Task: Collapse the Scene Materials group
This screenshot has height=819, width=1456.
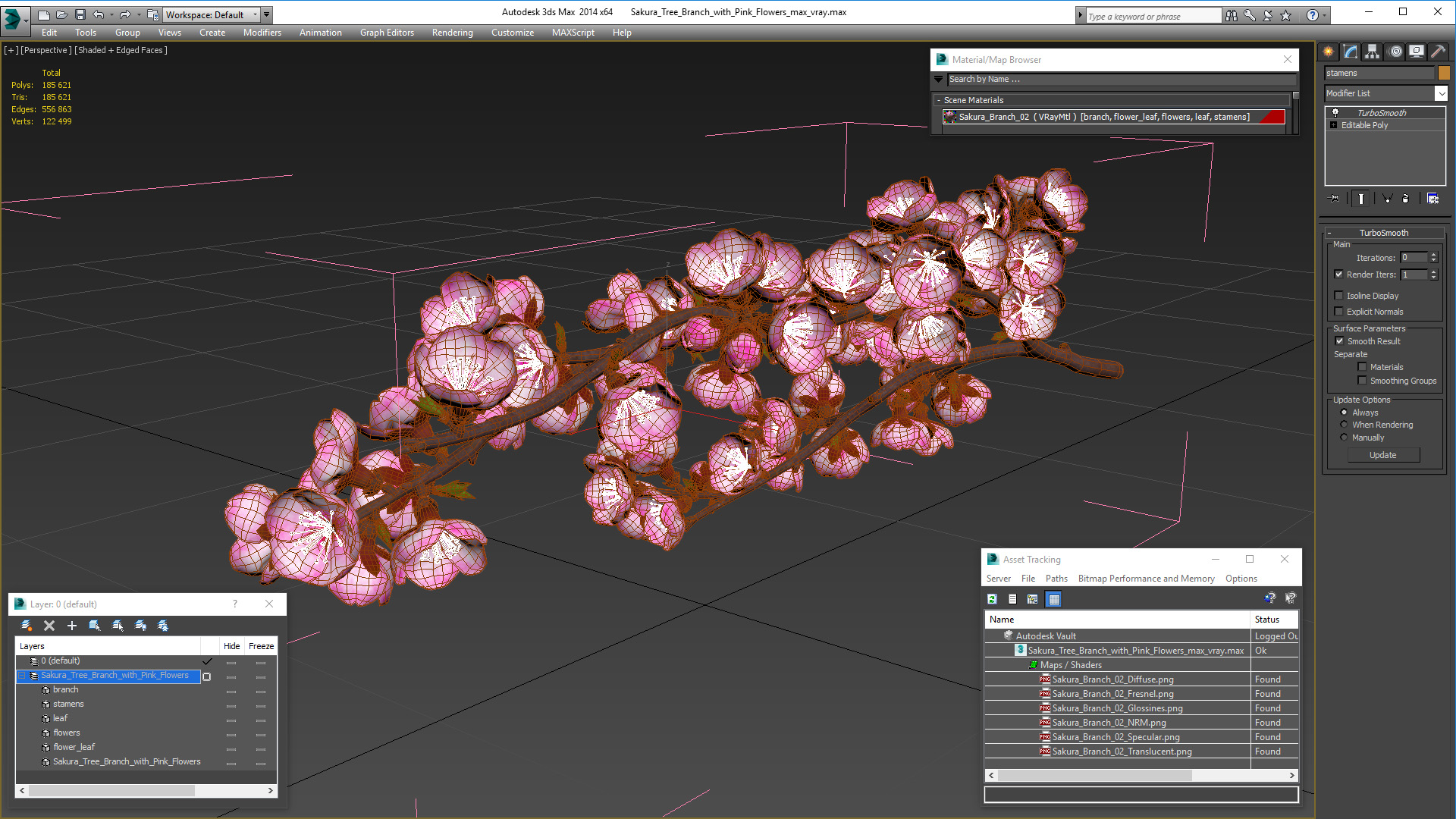Action: tap(939, 100)
